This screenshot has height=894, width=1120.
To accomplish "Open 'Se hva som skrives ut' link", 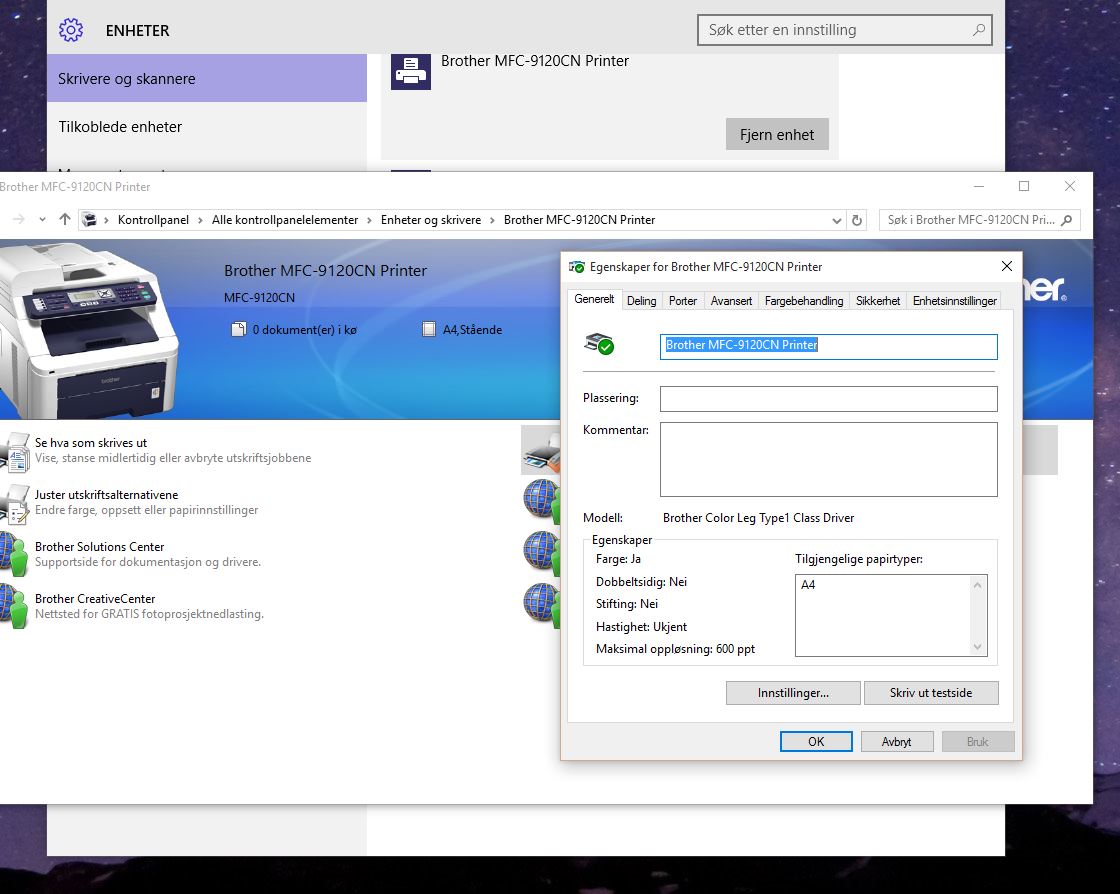I will (x=91, y=443).
